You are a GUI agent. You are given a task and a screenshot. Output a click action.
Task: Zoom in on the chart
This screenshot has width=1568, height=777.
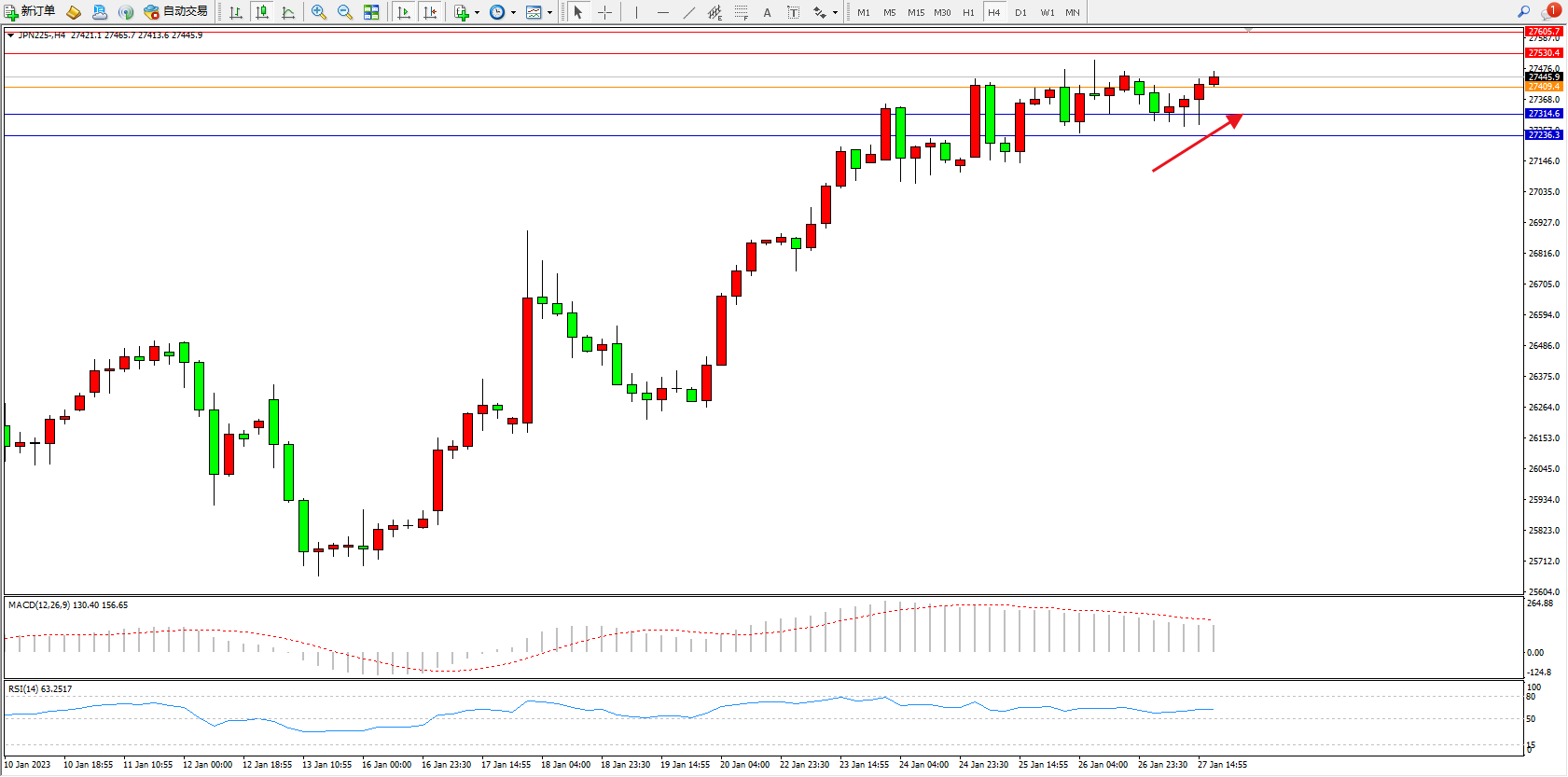[319, 12]
